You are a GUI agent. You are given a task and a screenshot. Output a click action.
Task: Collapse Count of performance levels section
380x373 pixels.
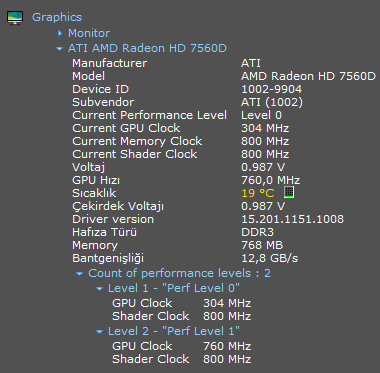[79, 274]
